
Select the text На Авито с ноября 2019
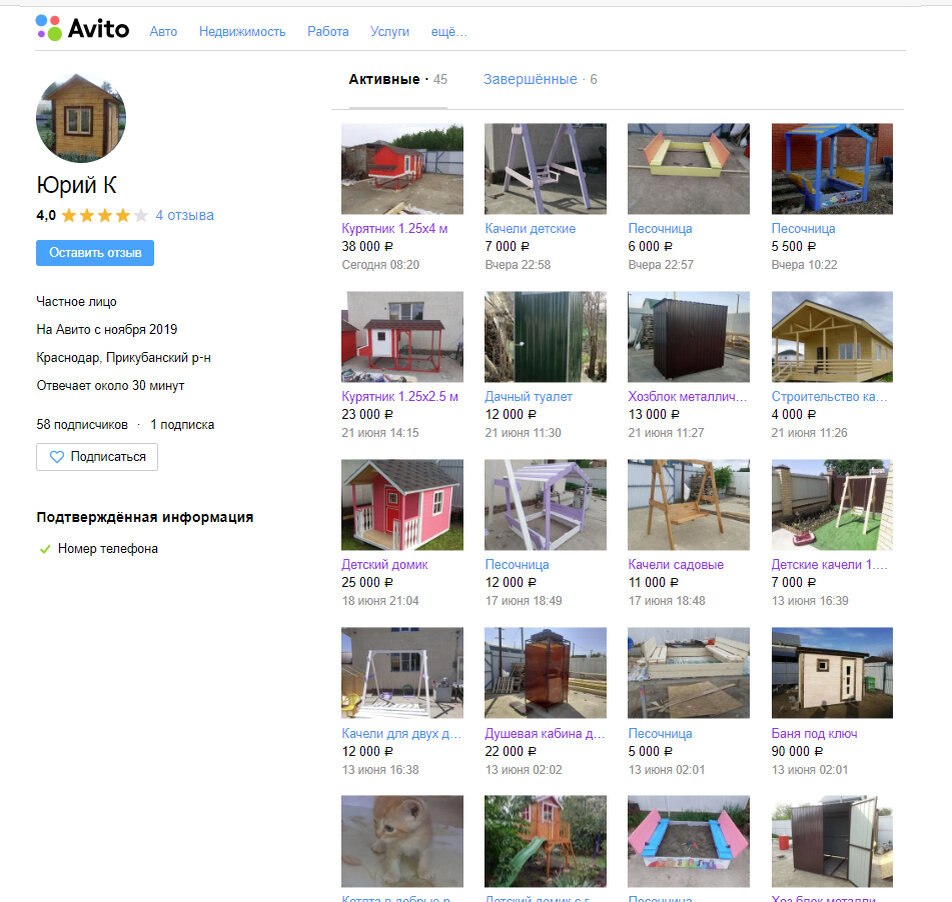click(x=107, y=330)
